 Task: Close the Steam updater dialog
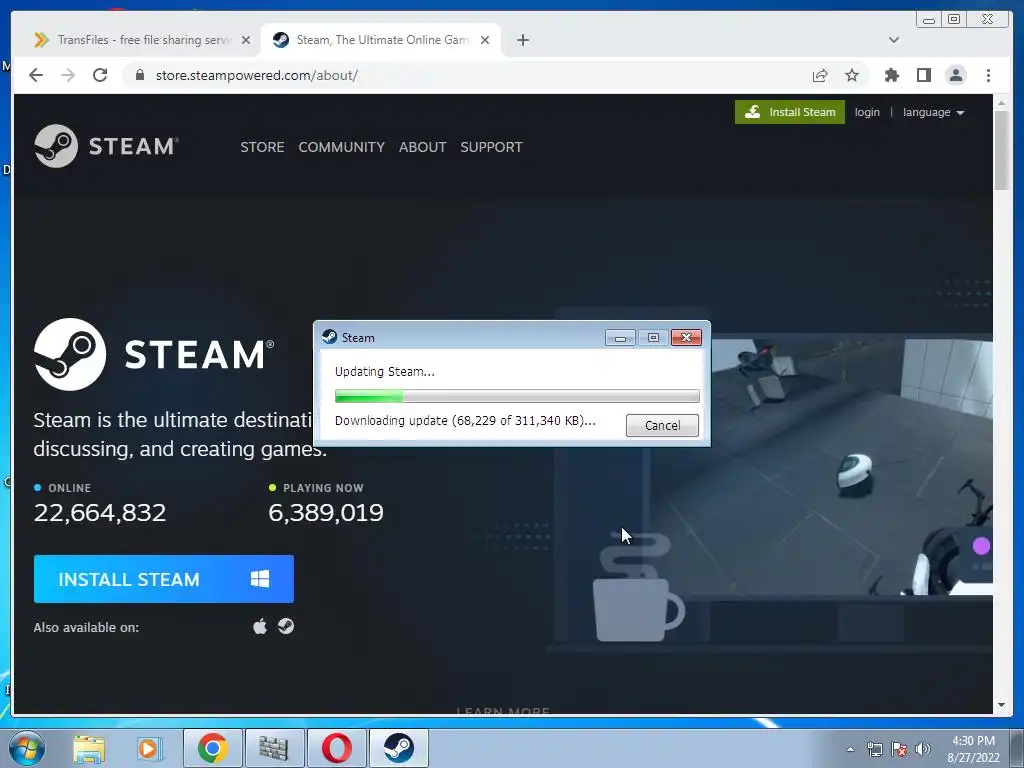pyautogui.click(x=686, y=338)
